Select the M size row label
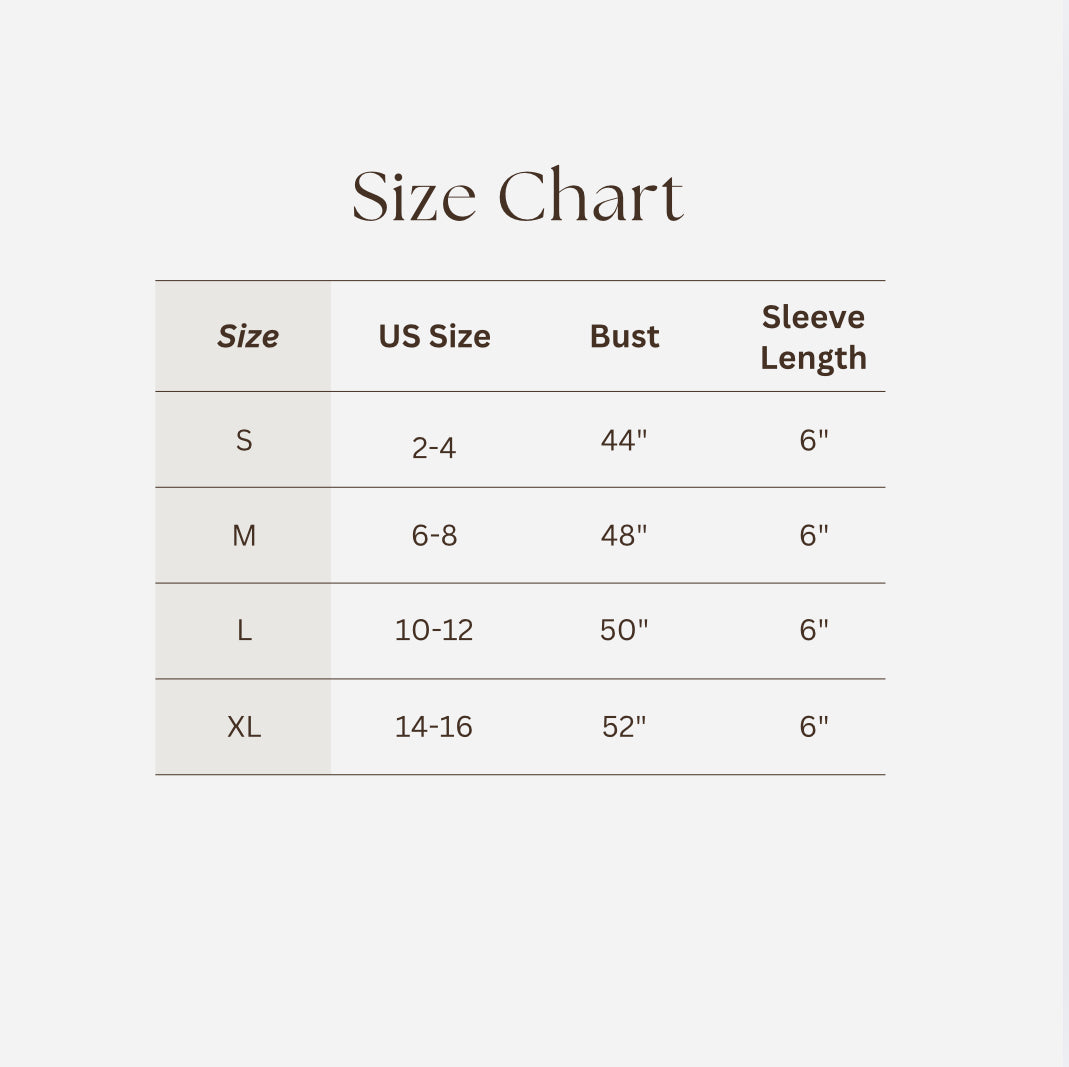The image size is (1069, 1067). click(244, 536)
